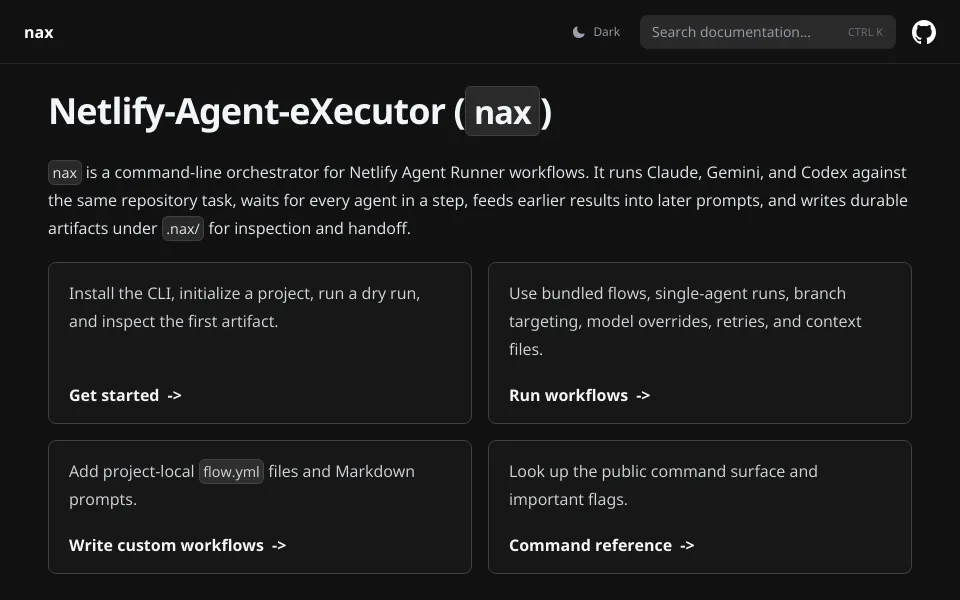This screenshot has height=600, width=960.
Task: Click 'Add project-local' card text
Action: pyautogui.click(x=242, y=486)
